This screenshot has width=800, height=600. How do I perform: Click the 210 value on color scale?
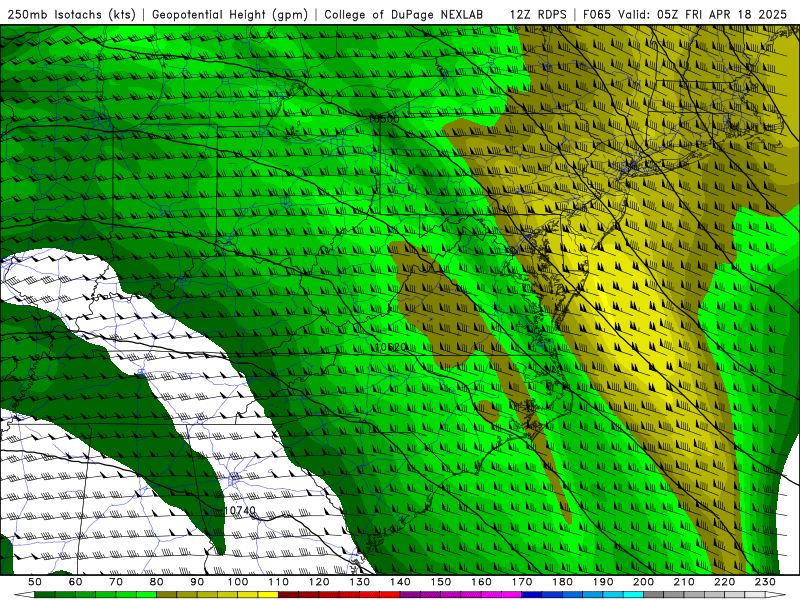(684, 582)
